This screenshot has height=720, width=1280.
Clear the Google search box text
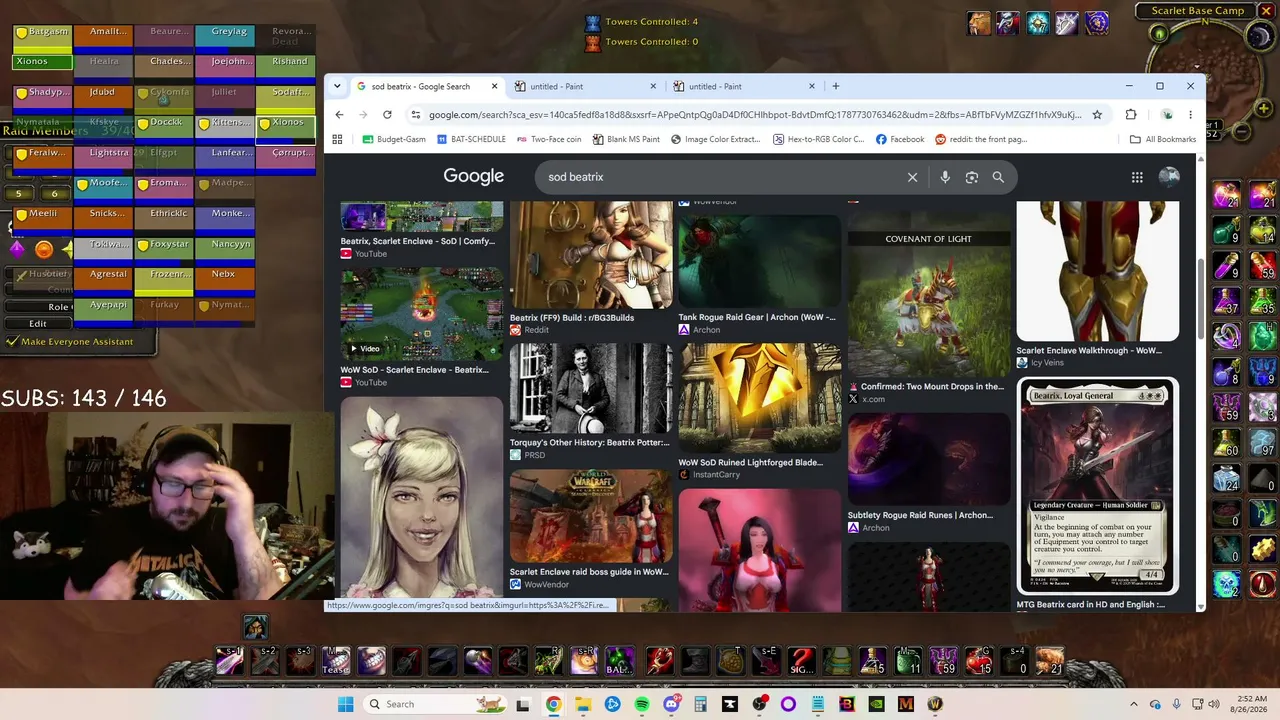pos(912,177)
